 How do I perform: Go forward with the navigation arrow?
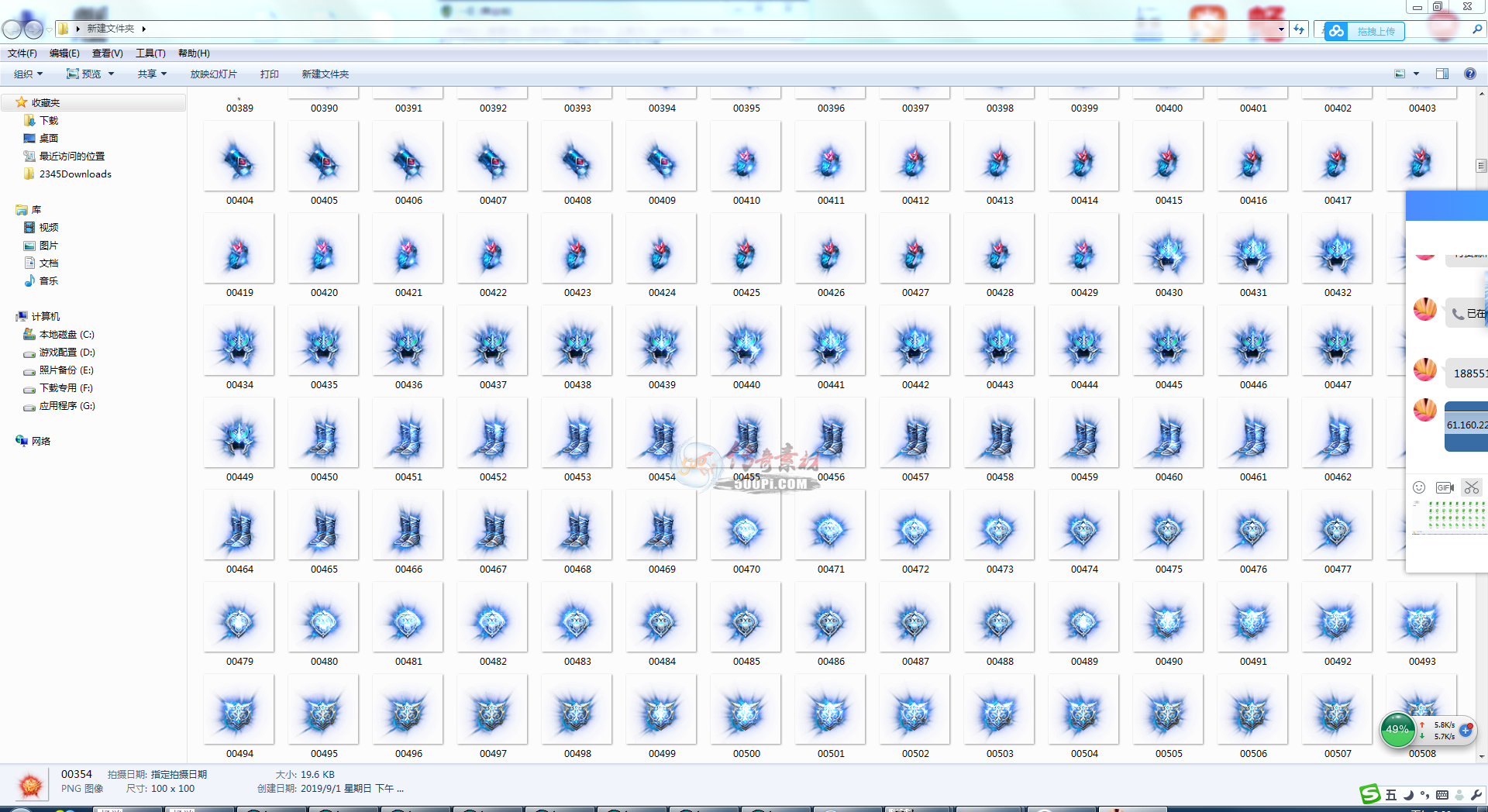(33, 29)
